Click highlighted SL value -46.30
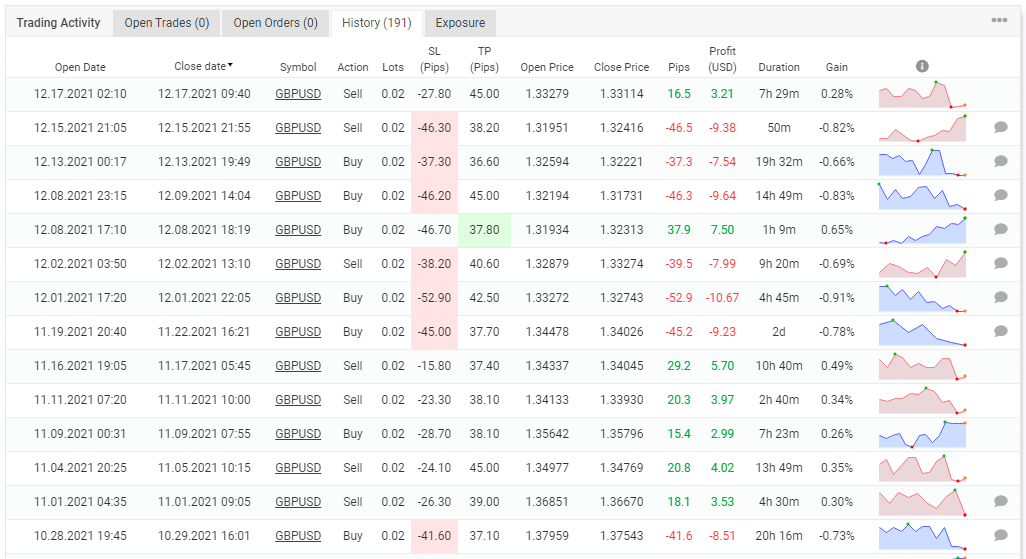 (434, 128)
